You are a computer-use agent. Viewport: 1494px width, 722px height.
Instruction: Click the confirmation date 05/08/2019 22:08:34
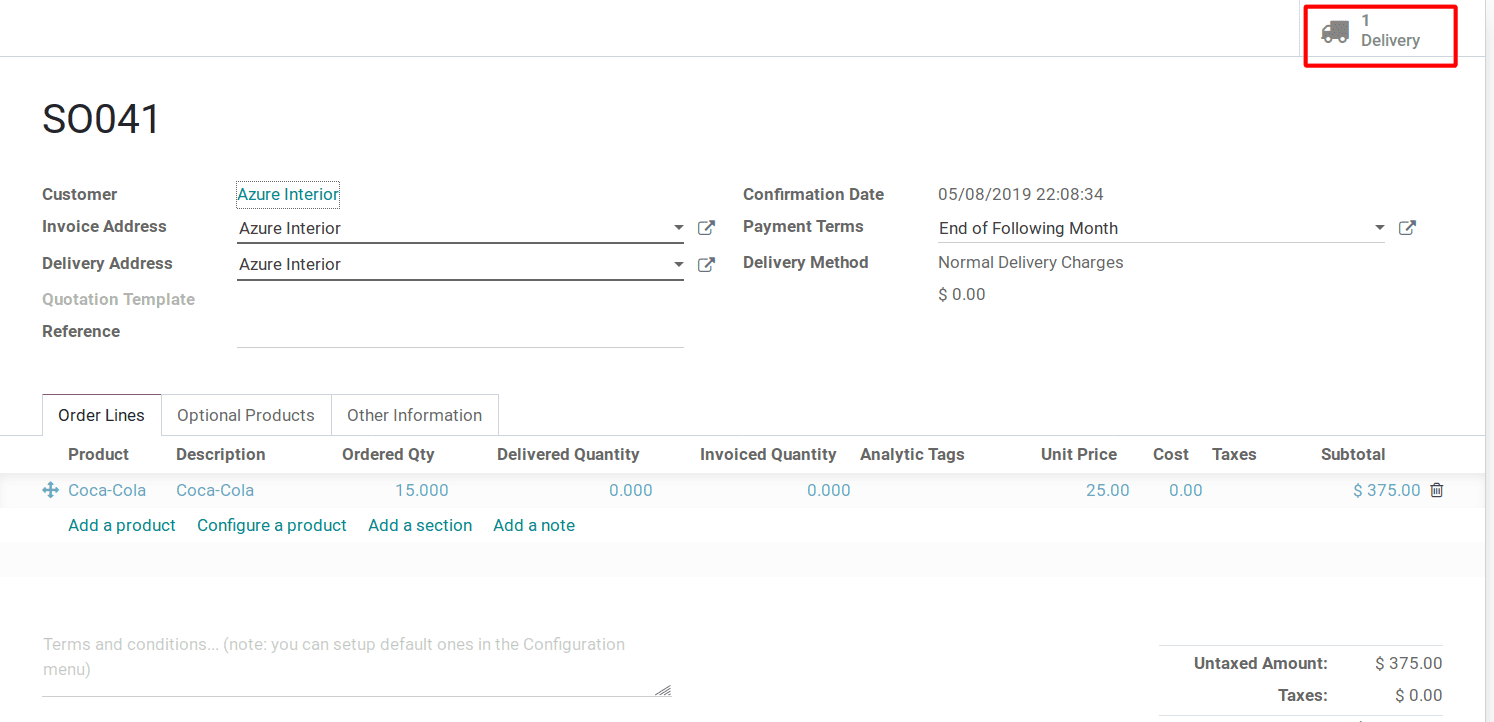(1021, 194)
